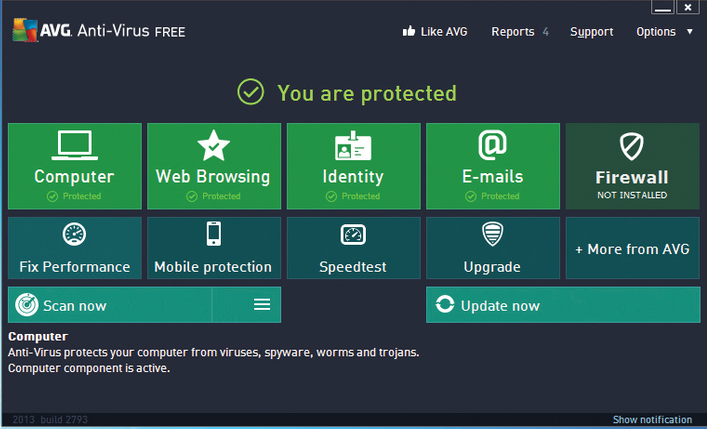Click the speedometer icon for Speedtest
707x429 pixels.
353,235
